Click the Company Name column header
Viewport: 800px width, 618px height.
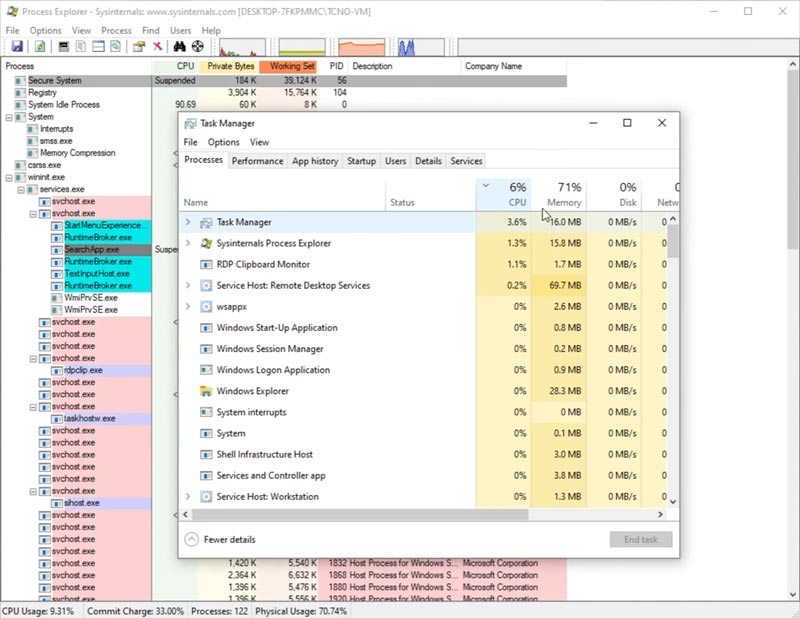point(513,66)
